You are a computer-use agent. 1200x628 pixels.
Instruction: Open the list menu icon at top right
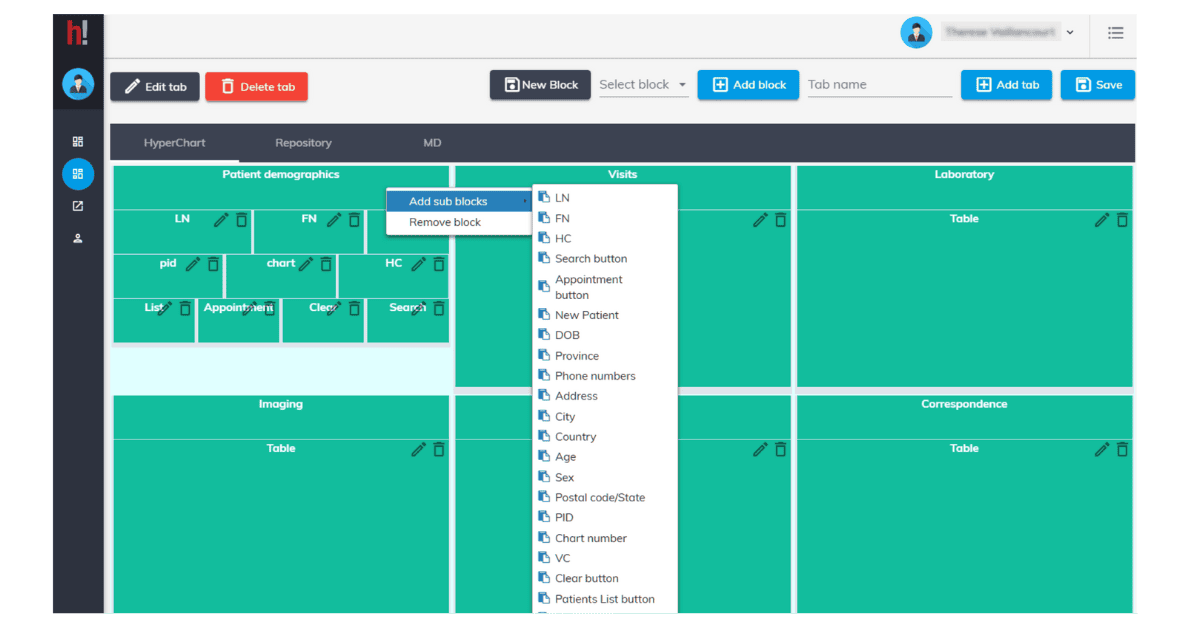(1115, 33)
